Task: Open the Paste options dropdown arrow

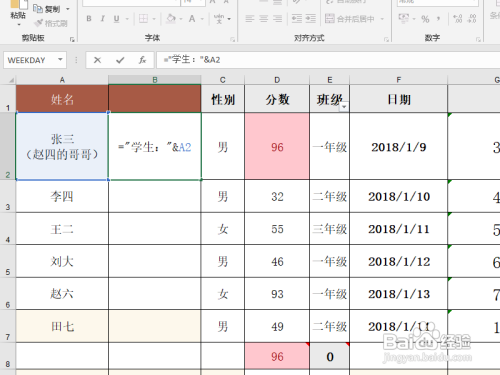Action: (19, 25)
